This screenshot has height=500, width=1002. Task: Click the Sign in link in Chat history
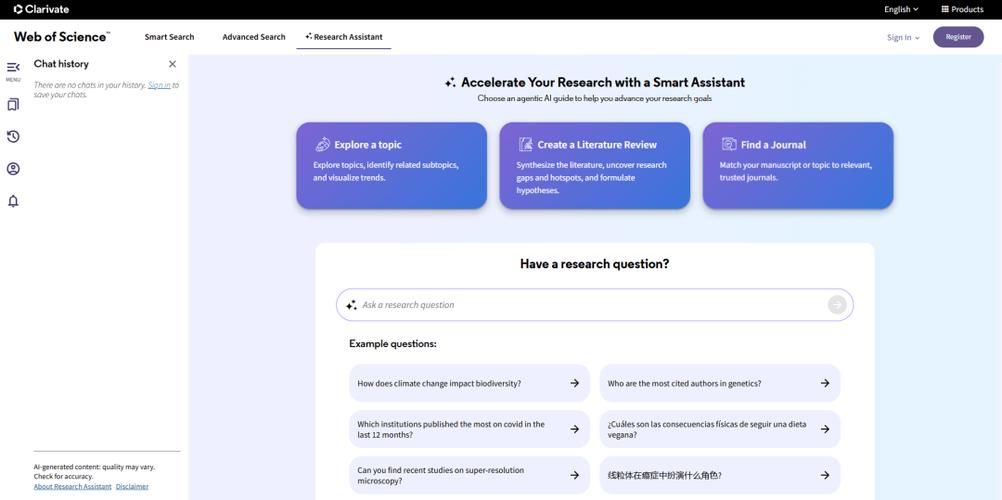[x=159, y=85]
